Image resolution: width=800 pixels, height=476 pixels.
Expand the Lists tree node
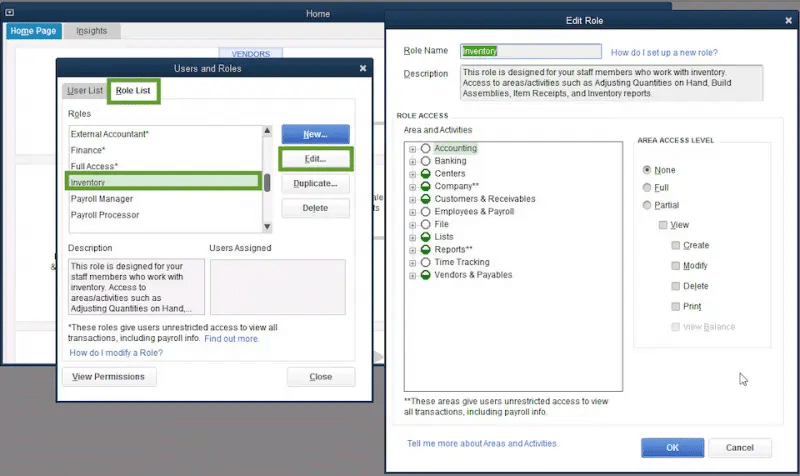[x=412, y=238]
